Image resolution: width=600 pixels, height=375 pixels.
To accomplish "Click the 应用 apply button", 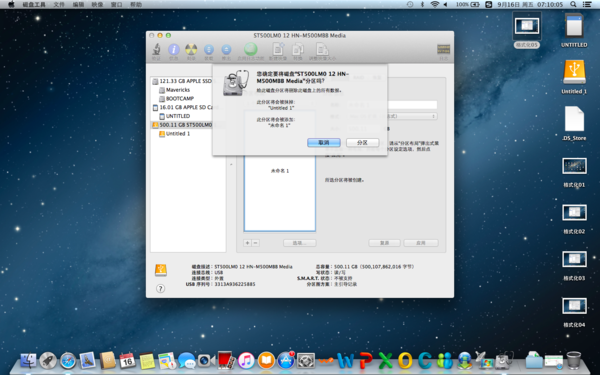I will 421,243.
